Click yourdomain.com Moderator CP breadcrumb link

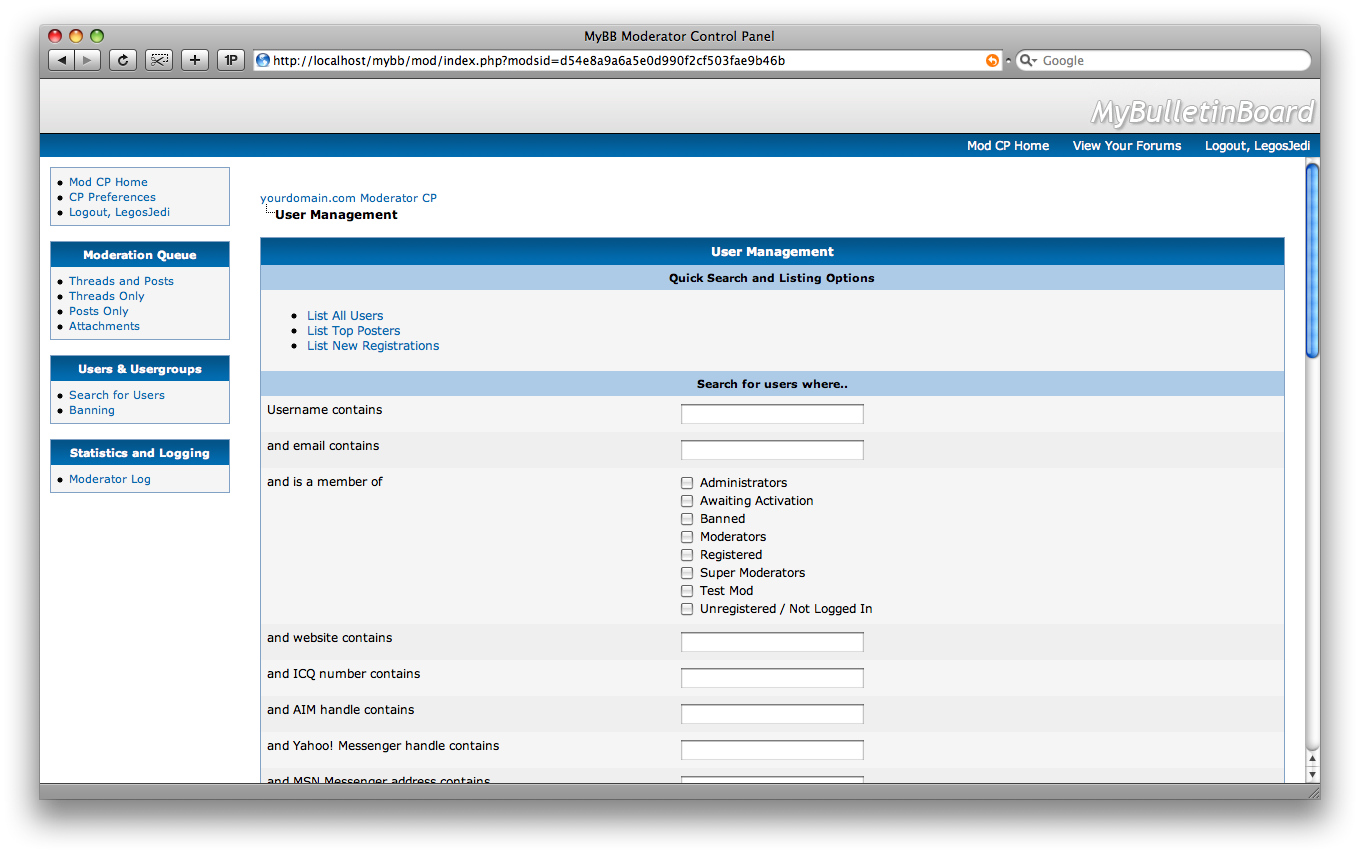click(x=348, y=198)
